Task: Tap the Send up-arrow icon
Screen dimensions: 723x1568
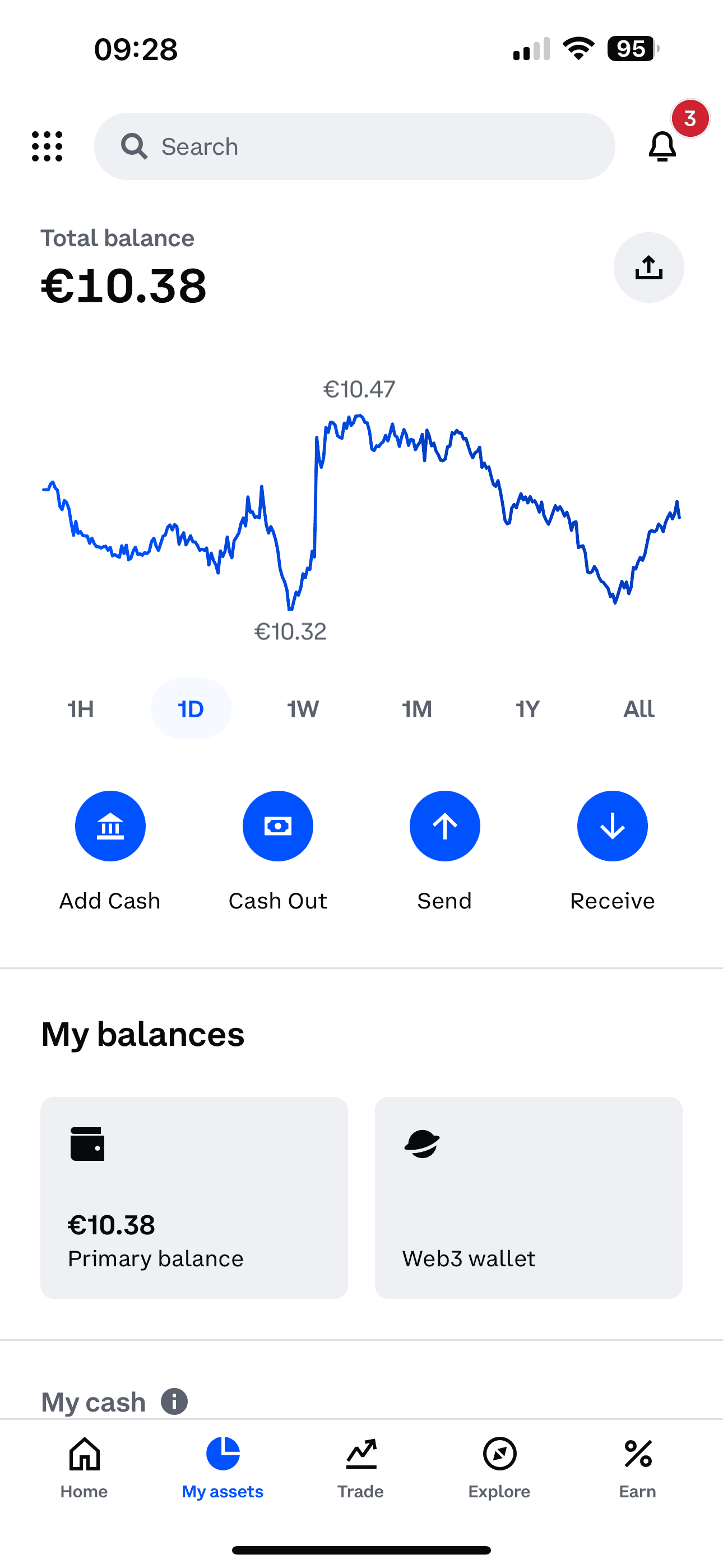Action: [445, 826]
